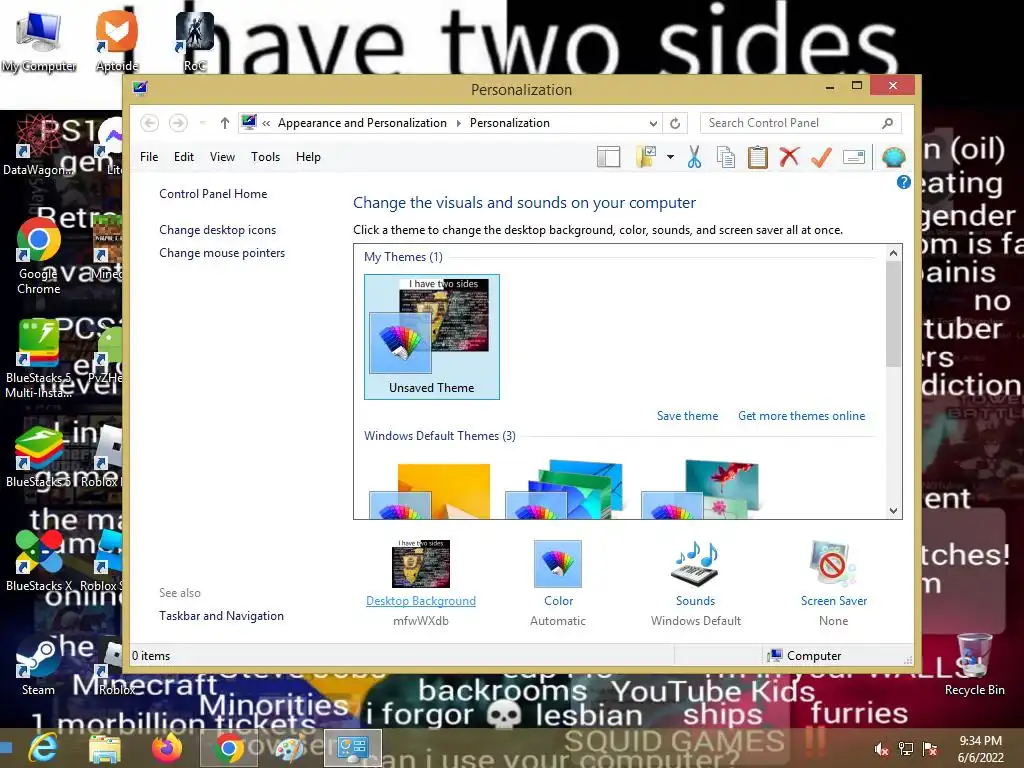
Task: Expand the address bar history dropdown
Action: click(653, 123)
